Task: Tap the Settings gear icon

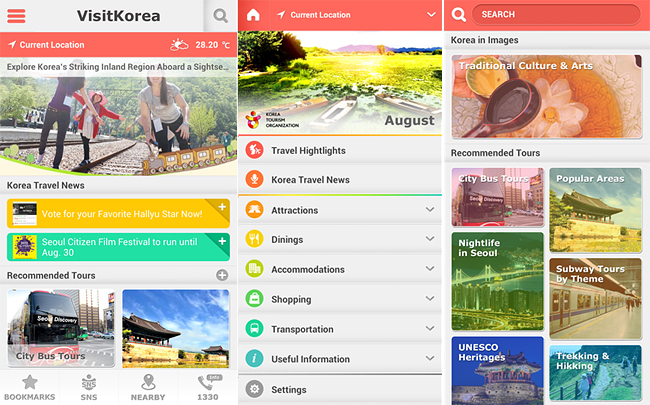Action: (x=255, y=389)
